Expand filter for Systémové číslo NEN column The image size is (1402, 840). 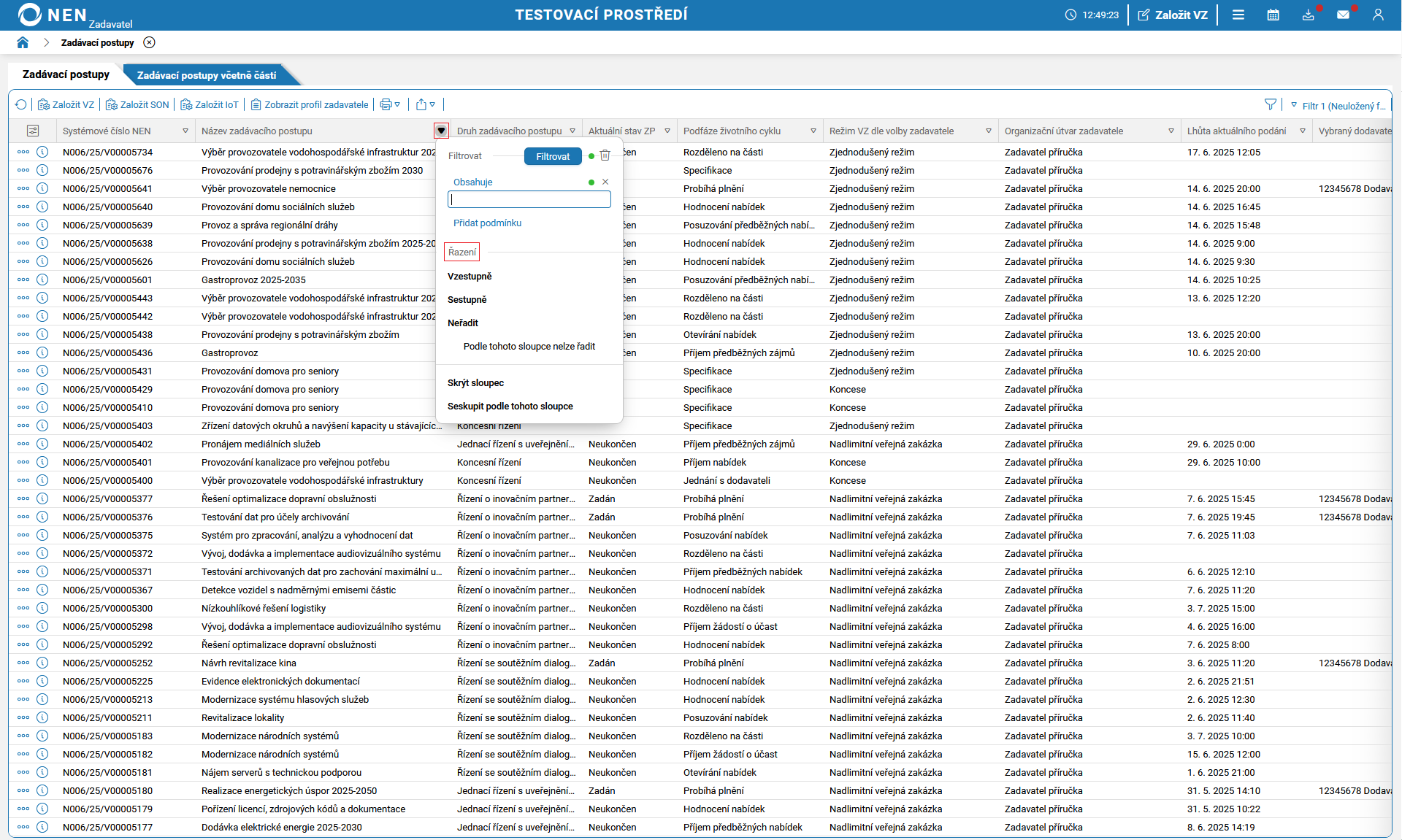pyautogui.click(x=185, y=131)
